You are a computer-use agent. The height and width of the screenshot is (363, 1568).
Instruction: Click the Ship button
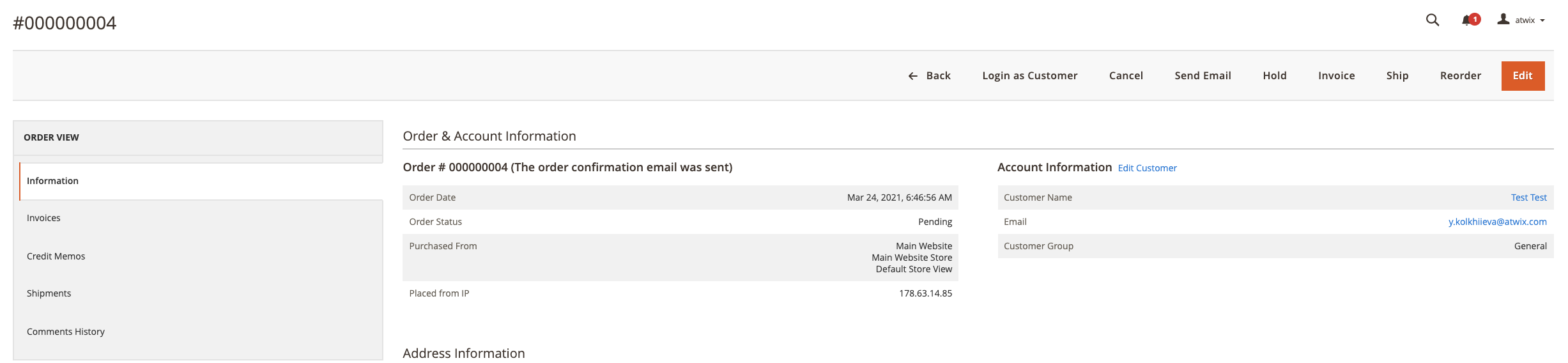1397,75
